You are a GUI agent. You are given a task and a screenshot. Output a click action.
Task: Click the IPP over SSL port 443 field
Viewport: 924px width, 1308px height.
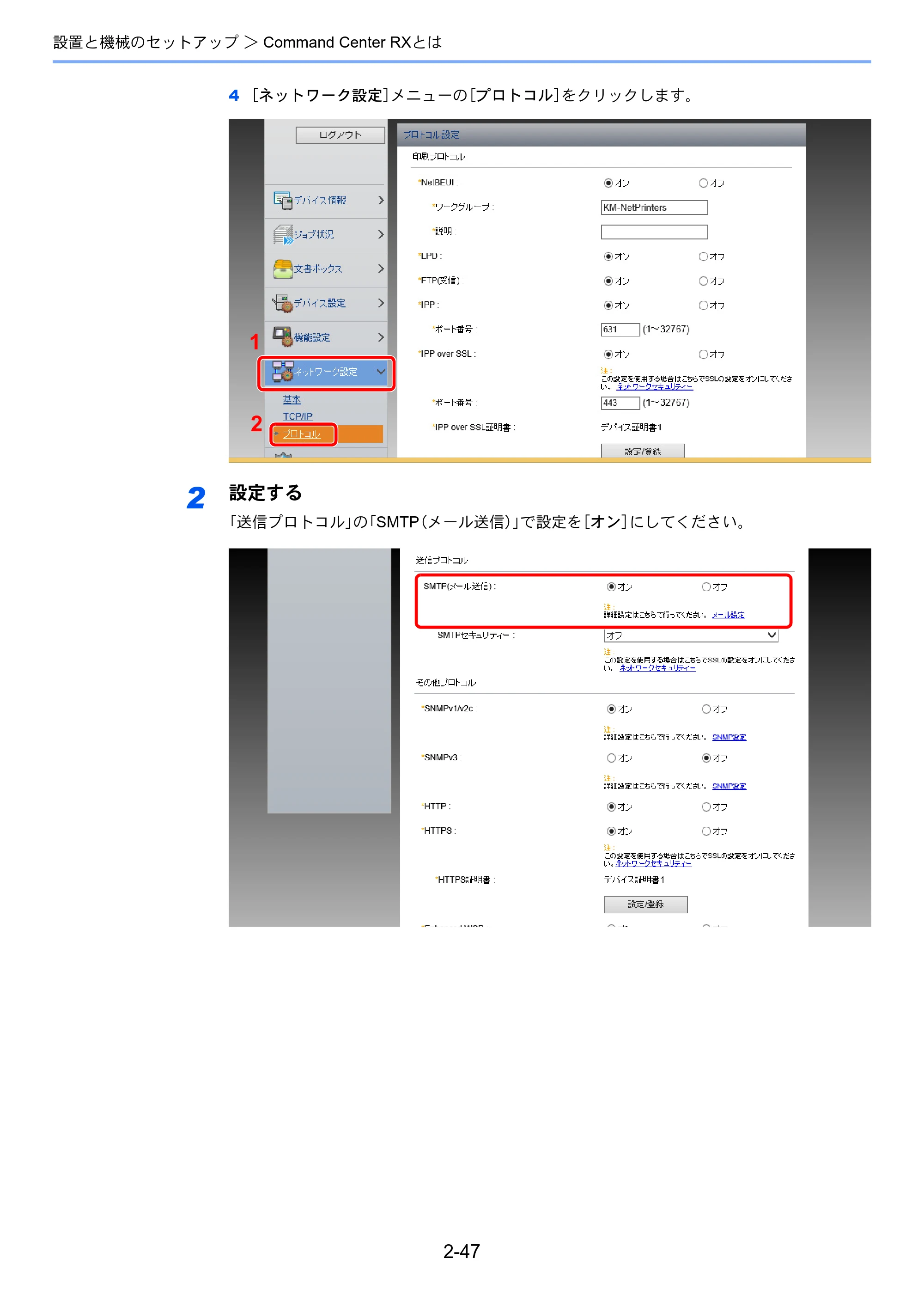[x=620, y=403]
